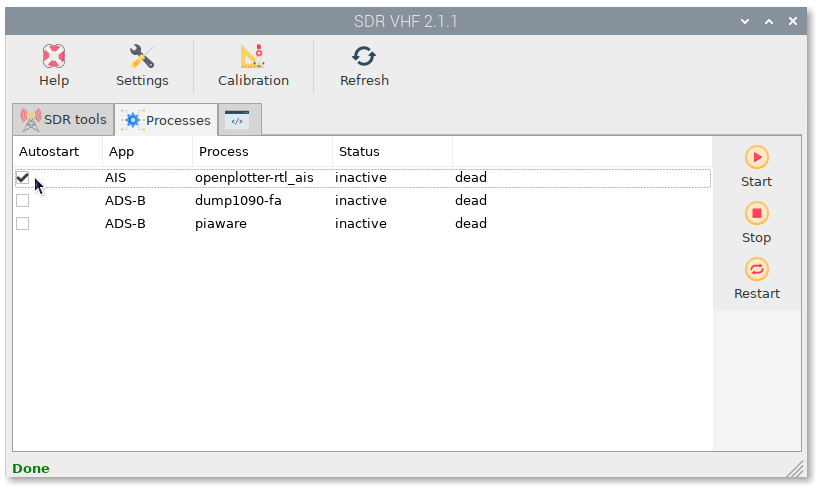Minimize the SDR VHF window

pos(745,21)
